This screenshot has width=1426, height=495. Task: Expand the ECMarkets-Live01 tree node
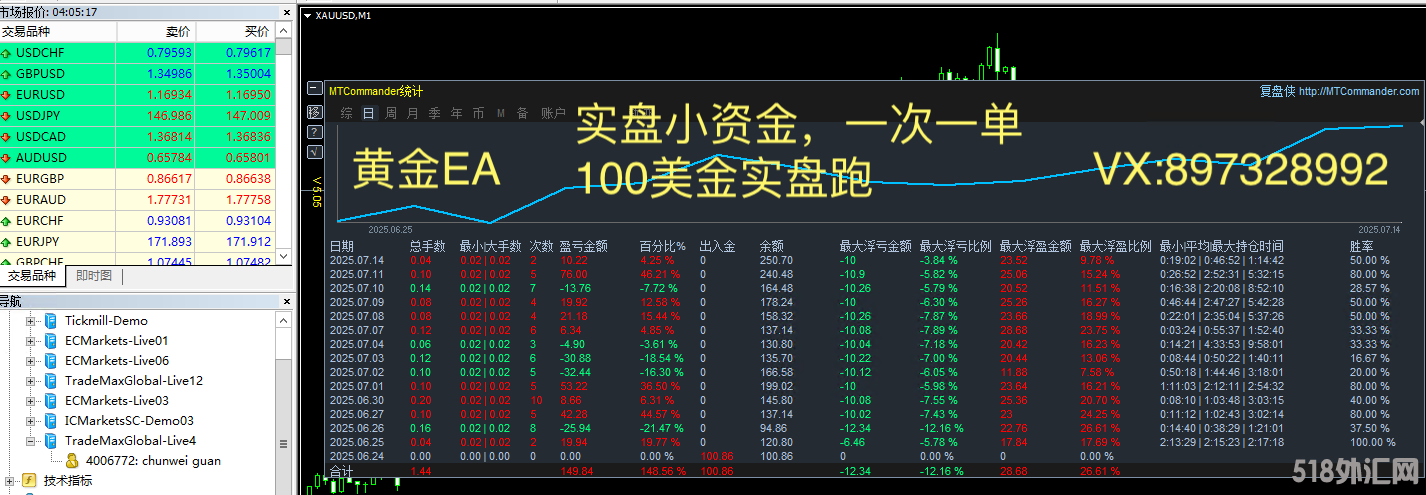31,341
